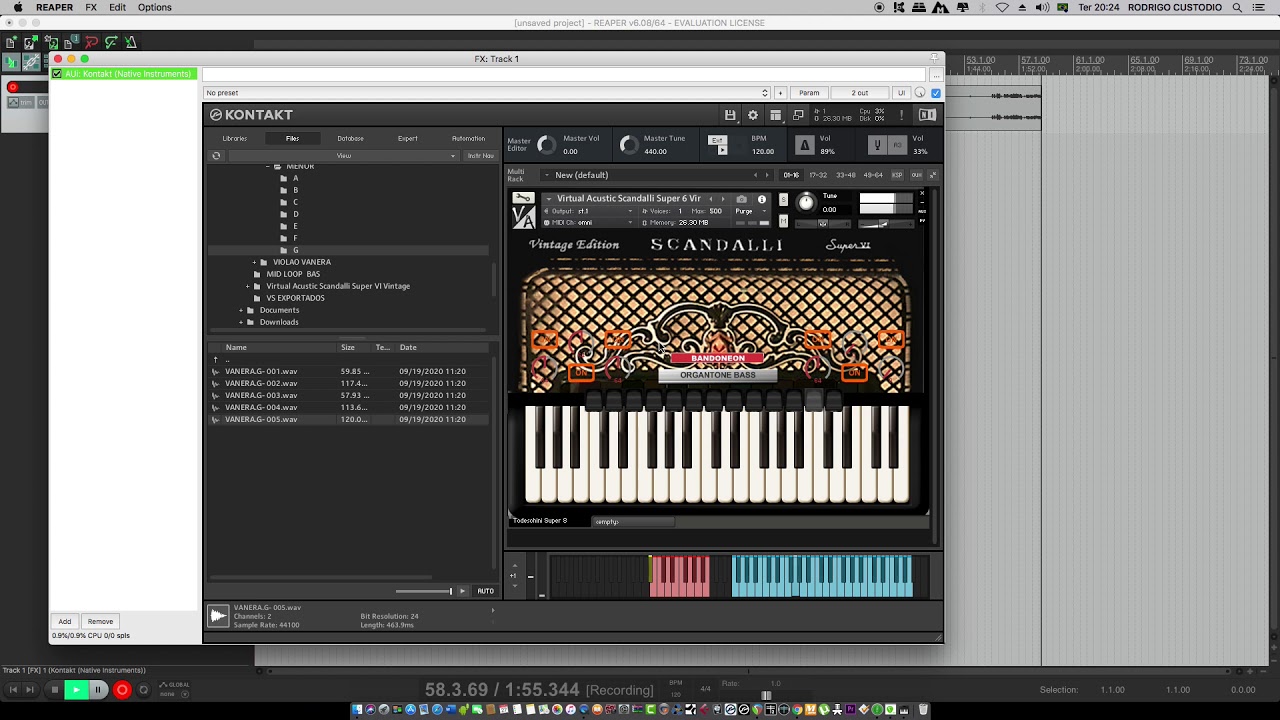Open Kontakt save/files menu disk icon
The image size is (1280, 720).
(730, 115)
